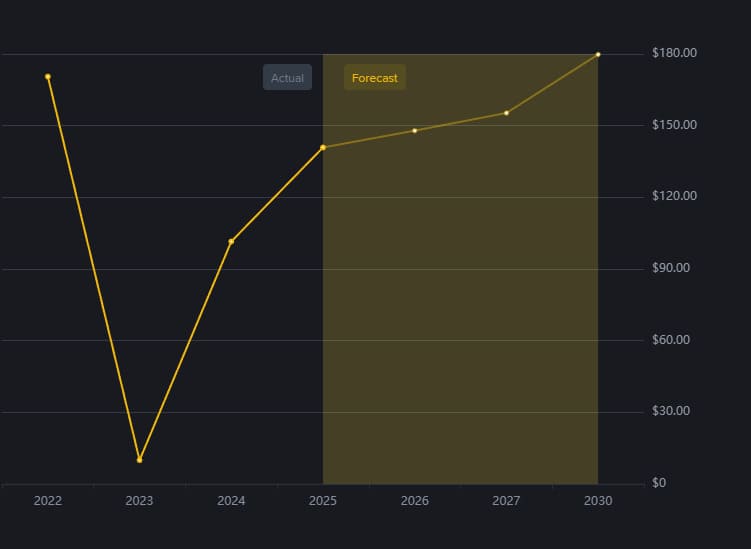Click the $120.00 y-axis label
This screenshot has width=751, height=549.
pyautogui.click(x=676, y=196)
